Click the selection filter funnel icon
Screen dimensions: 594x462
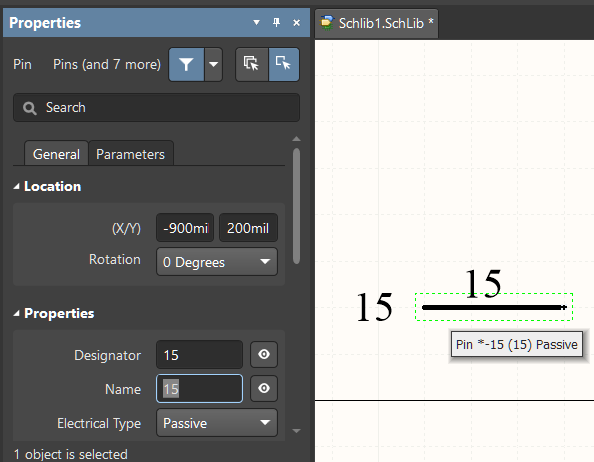[x=186, y=64]
